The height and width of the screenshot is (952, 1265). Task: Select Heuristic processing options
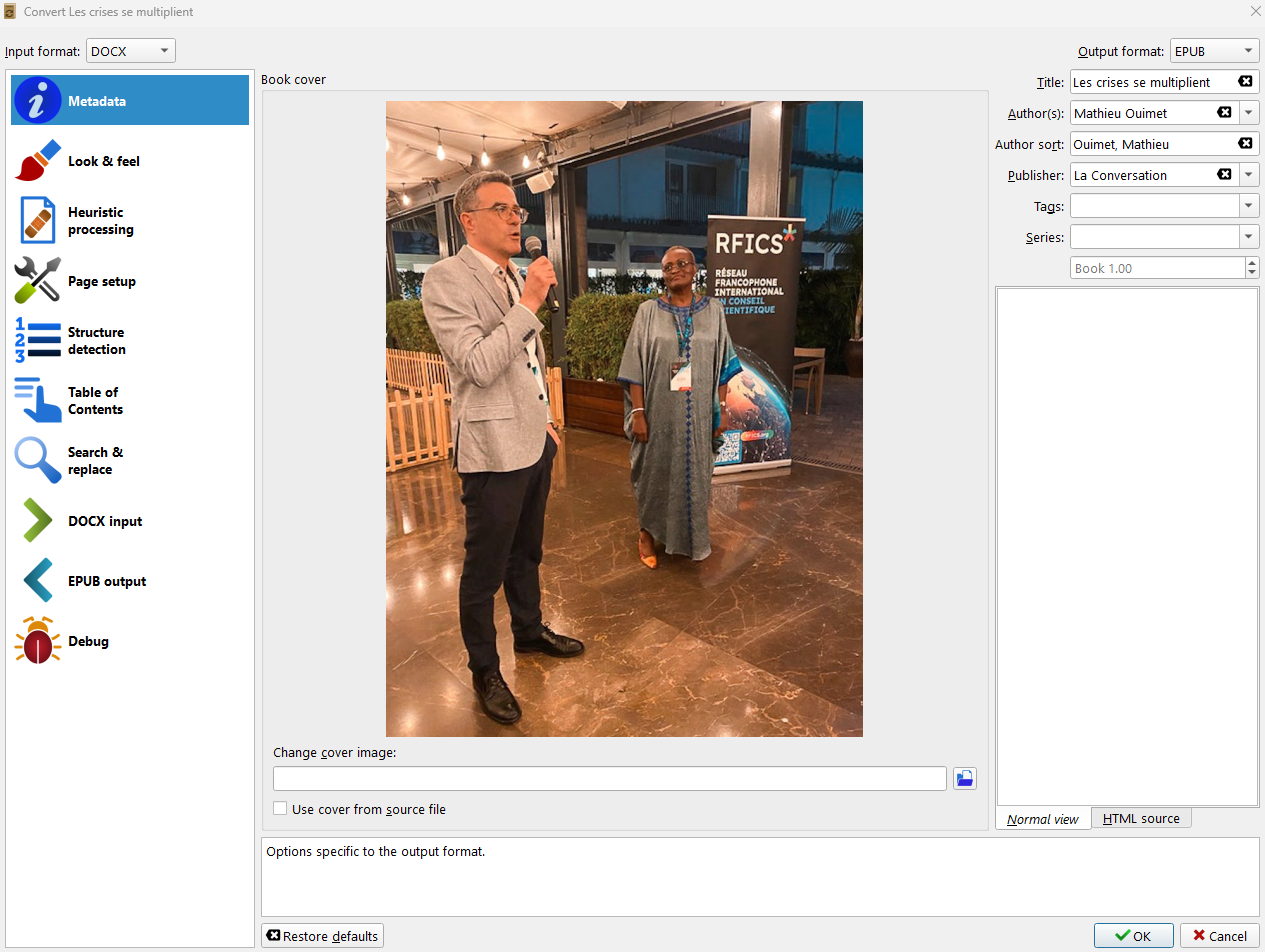coord(129,220)
